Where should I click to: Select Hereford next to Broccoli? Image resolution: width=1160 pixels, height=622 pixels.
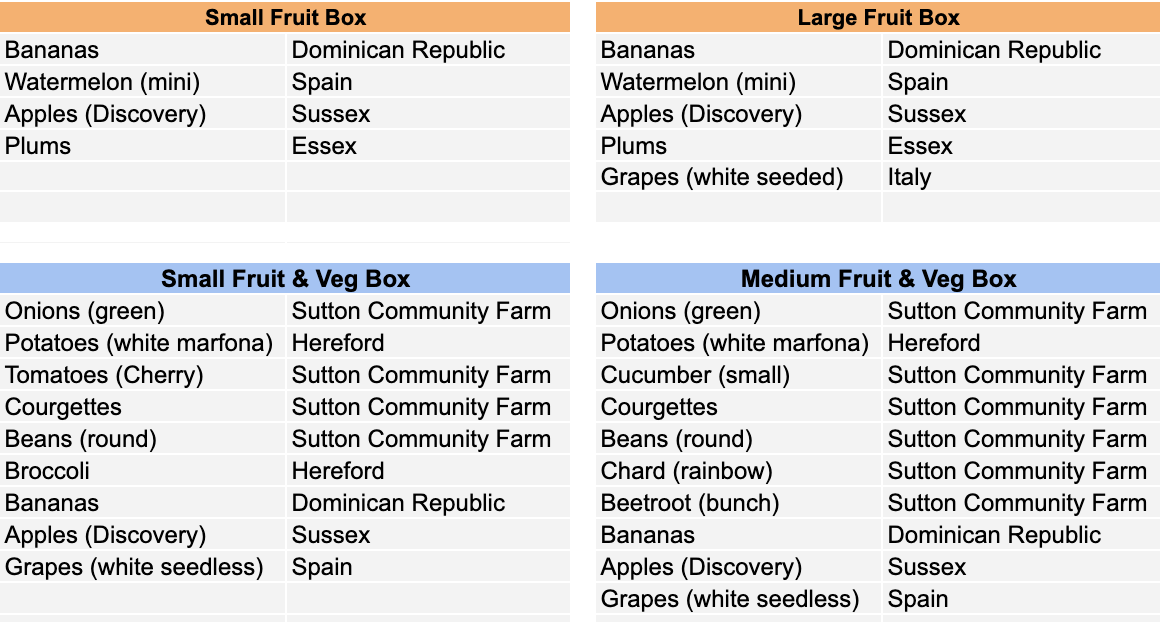428,471
